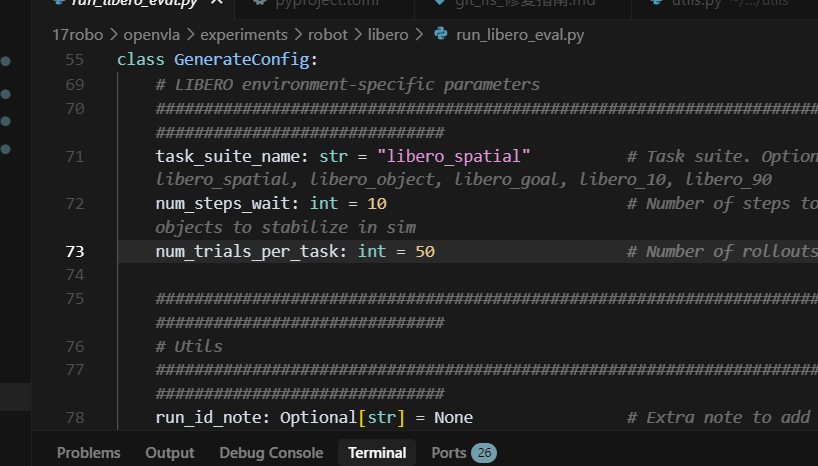The image size is (818, 466).
Task: Click line number 73 in the gutter
Action: click(75, 251)
